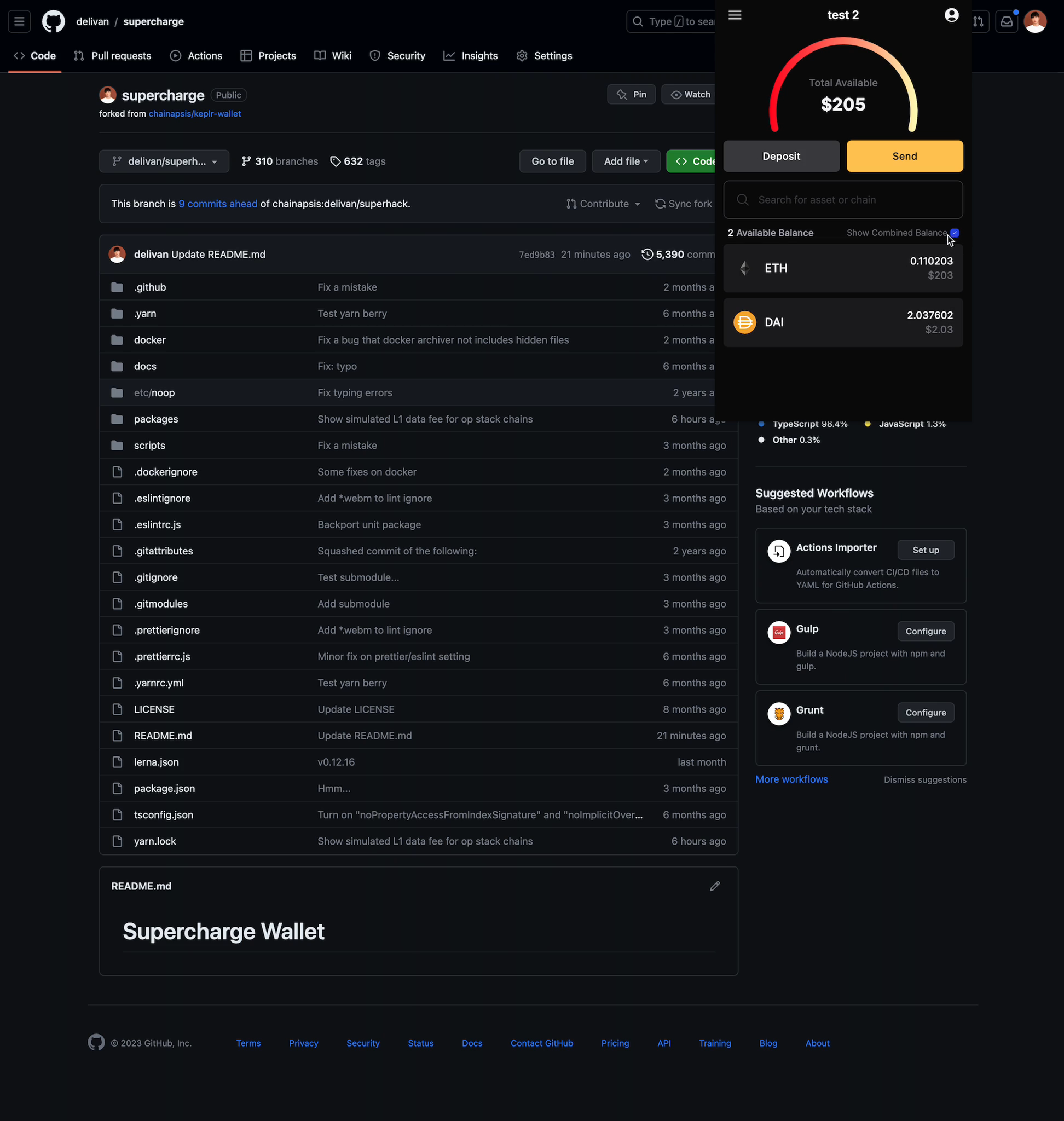Open GitHub notifications inbox icon
The width and height of the screenshot is (1064, 1121).
click(1006, 21)
